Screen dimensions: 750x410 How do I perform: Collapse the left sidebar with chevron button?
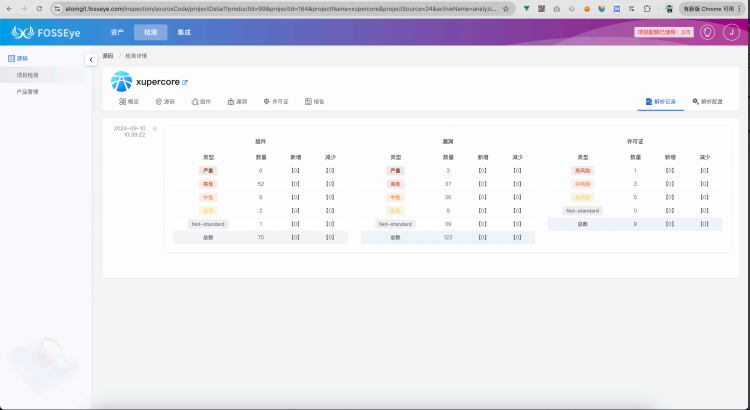click(91, 59)
